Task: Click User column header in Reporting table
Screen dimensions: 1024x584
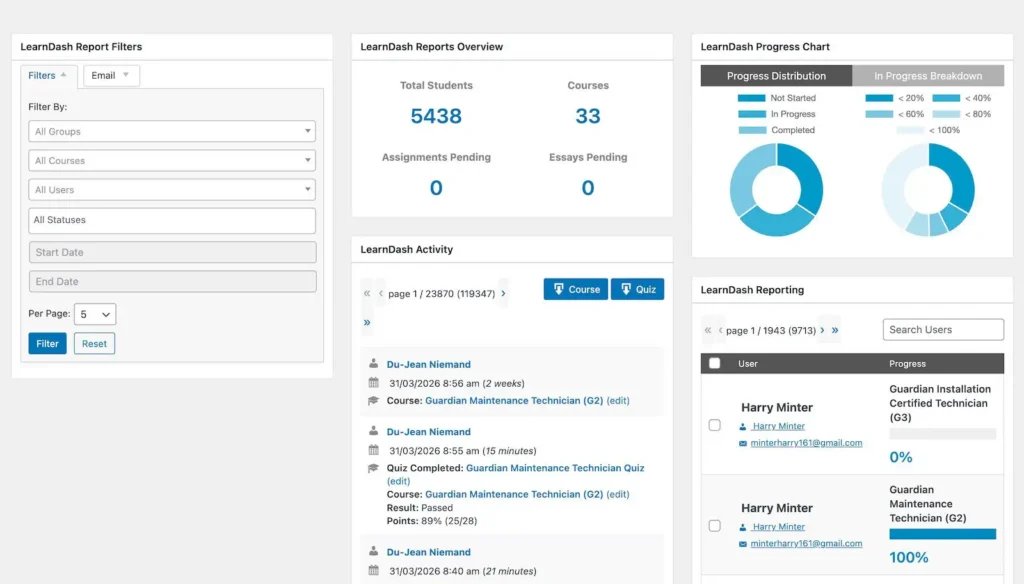Action: (748, 364)
